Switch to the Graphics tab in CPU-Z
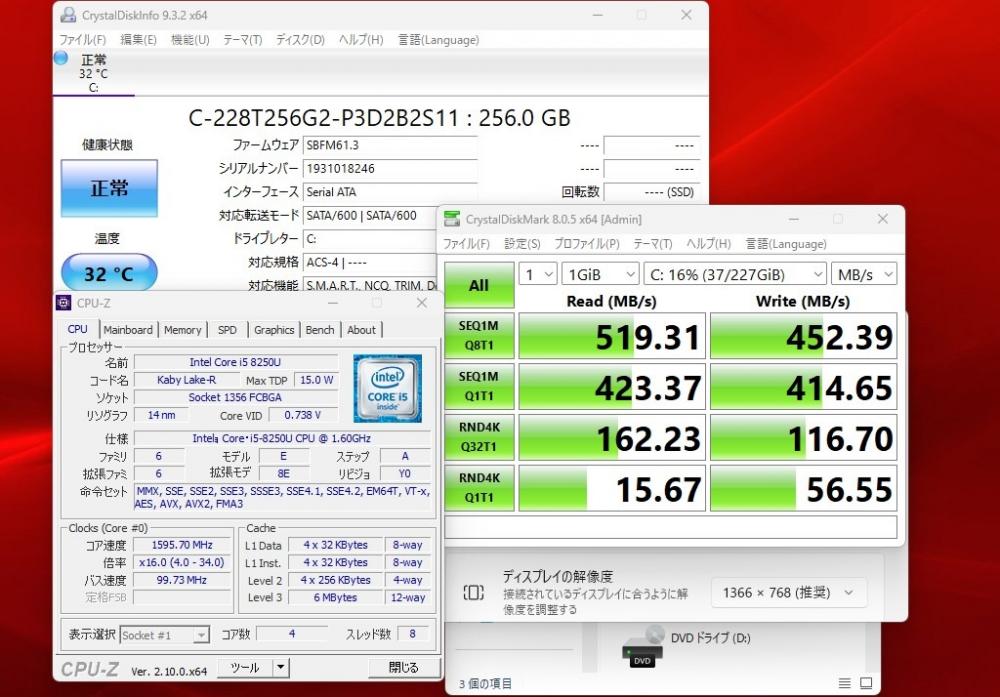The width and height of the screenshot is (1000, 697). [x=274, y=330]
